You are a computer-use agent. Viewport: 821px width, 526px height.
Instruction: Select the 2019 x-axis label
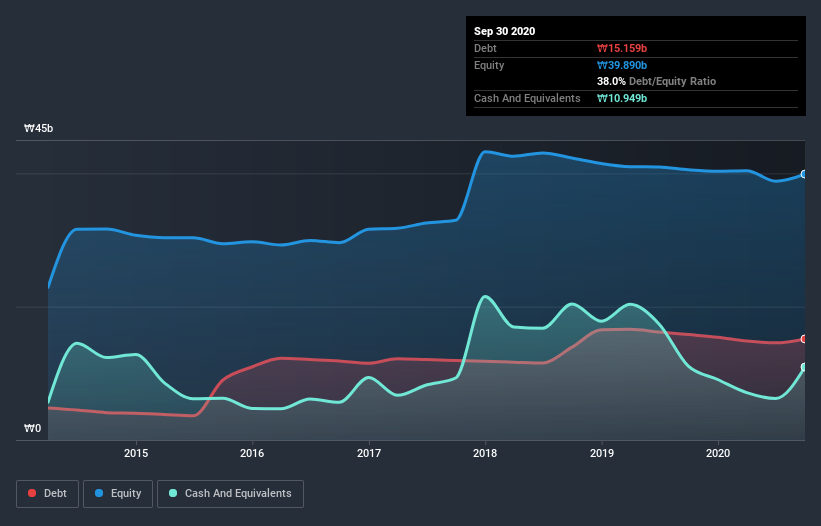point(602,453)
